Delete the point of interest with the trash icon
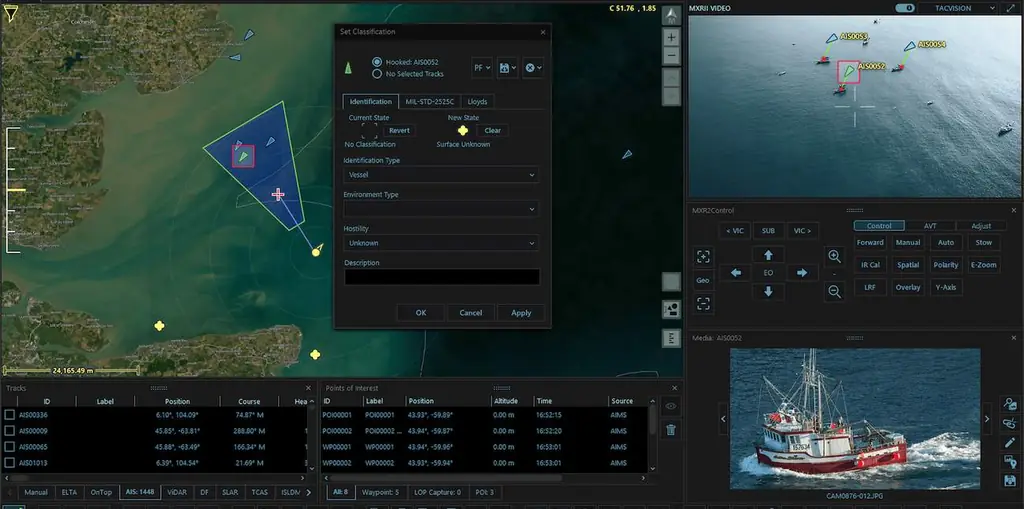The height and width of the screenshot is (509, 1024). pyautogui.click(x=671, y=429)
